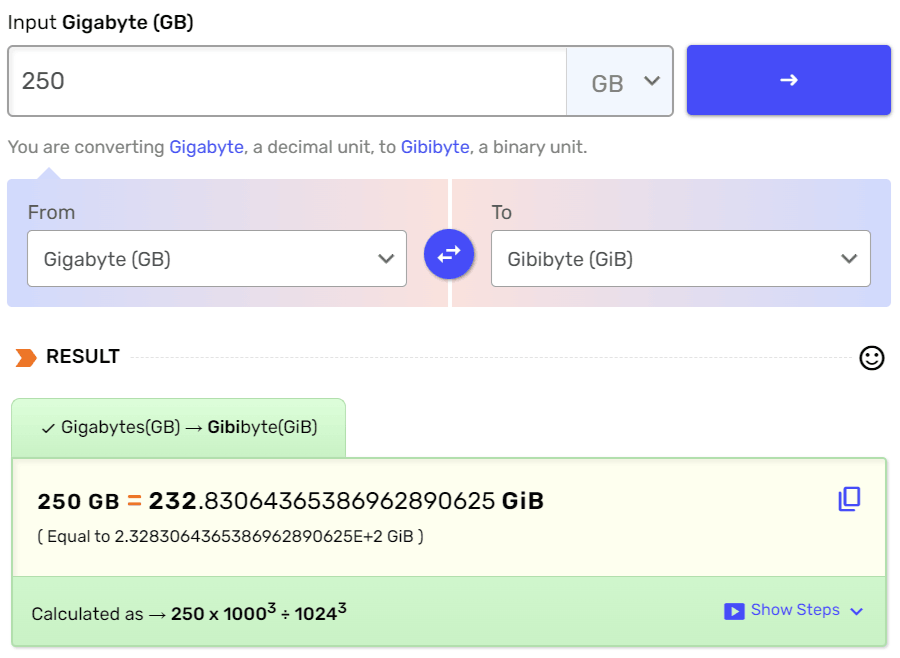
Task: Open the To Gibibyte (GiB) dropdown
Action: pyautogui.click(x=681, y=258)
